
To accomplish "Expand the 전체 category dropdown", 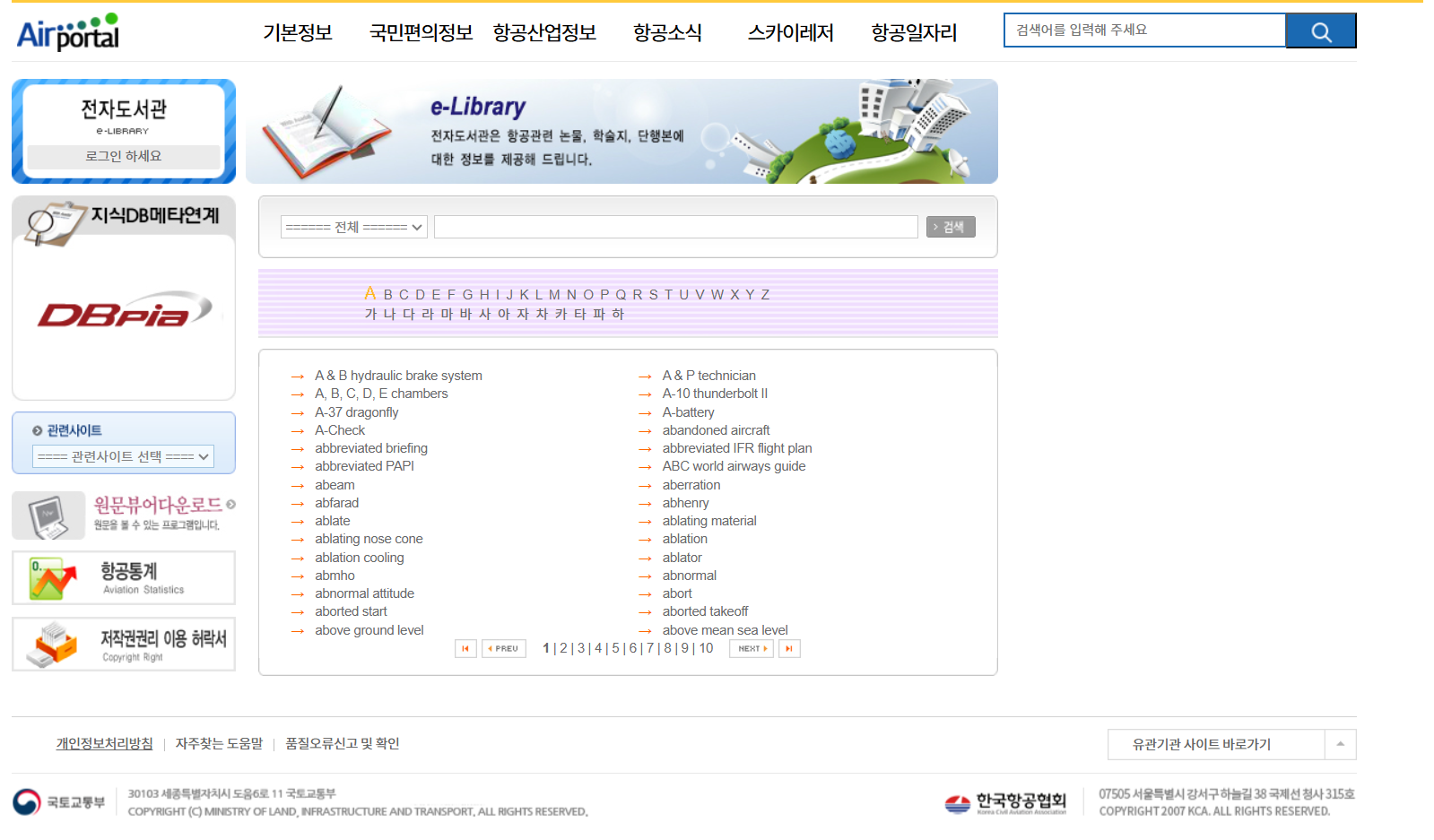I will 353,228.
